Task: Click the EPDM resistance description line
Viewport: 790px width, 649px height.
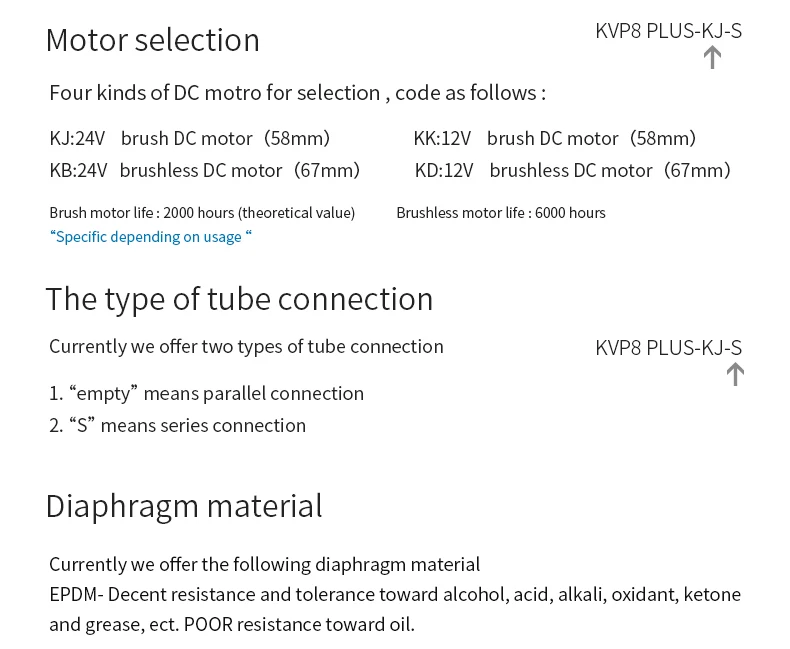Action: pos(395,595)
